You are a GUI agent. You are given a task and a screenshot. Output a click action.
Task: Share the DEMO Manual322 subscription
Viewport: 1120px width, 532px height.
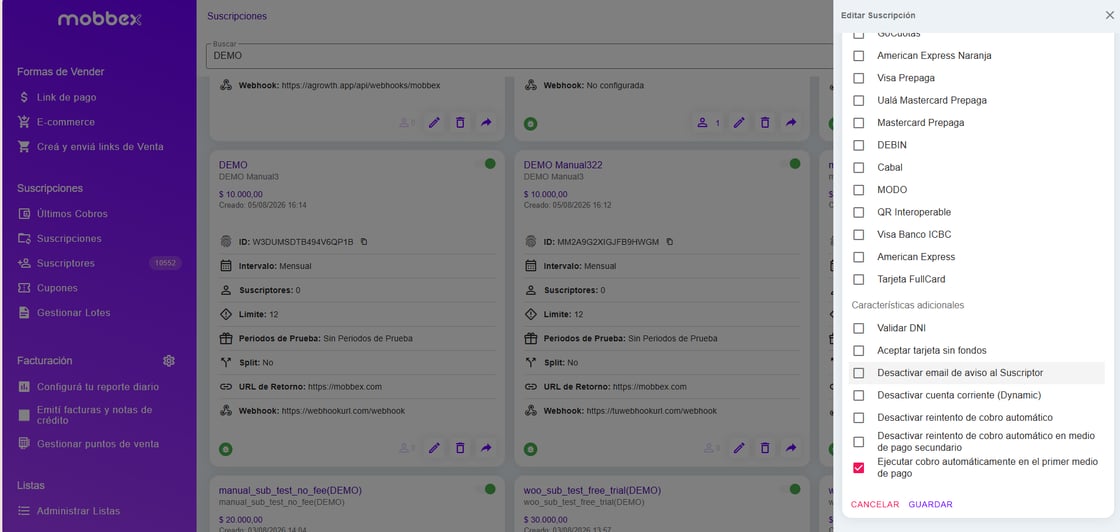click(791, 448)
